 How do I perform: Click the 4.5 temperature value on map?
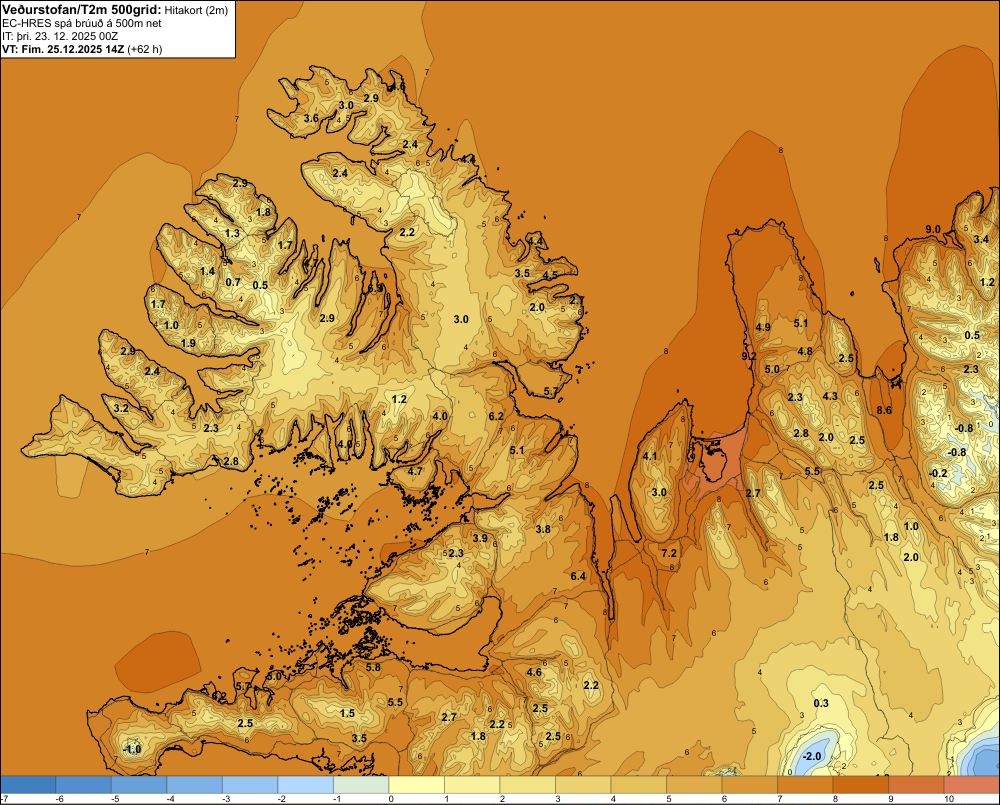pyautogui.click(x=550, y=276)
